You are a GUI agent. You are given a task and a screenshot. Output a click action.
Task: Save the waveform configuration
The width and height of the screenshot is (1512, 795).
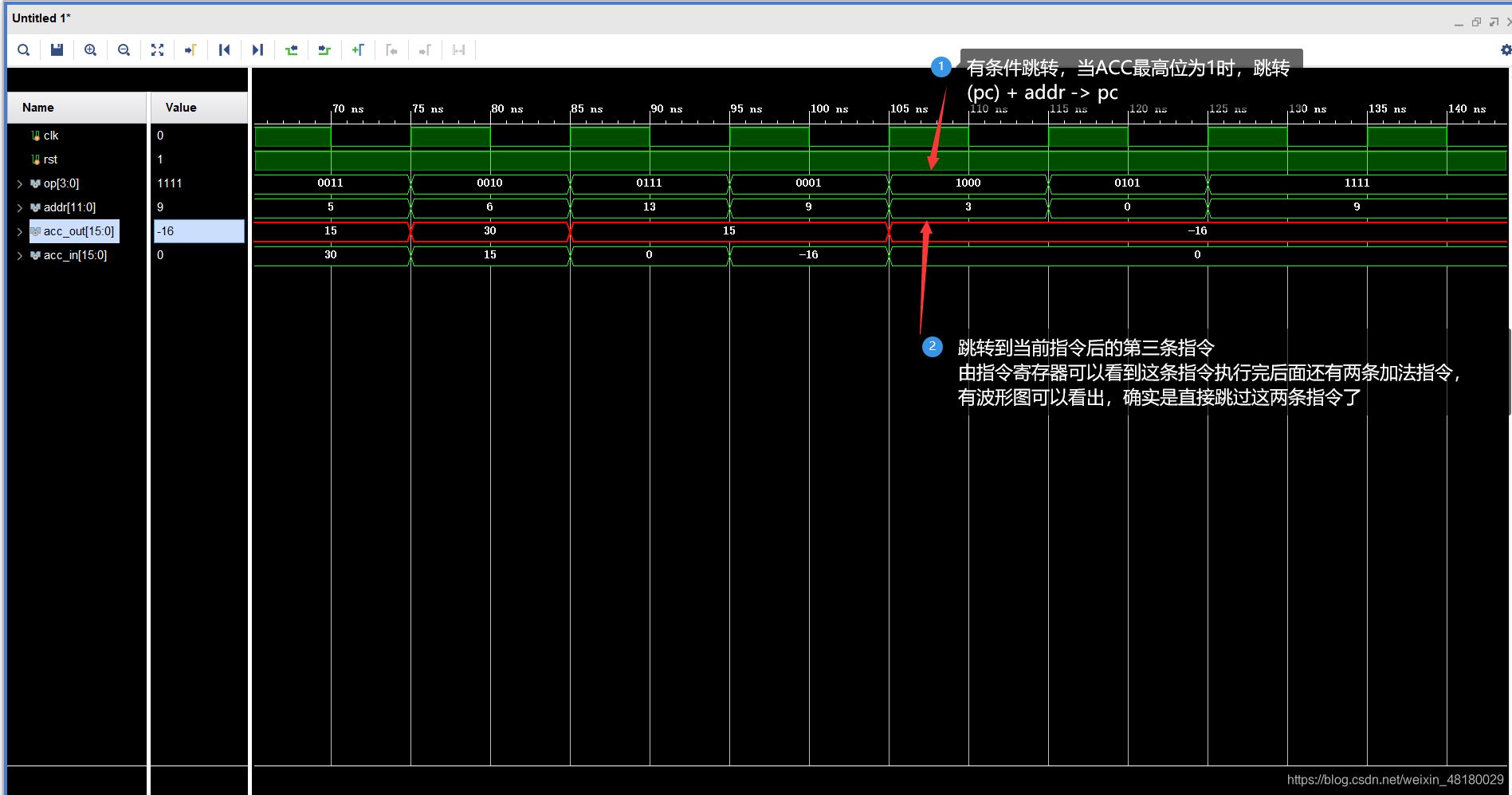pyautogui.click(x=57, y=50)
